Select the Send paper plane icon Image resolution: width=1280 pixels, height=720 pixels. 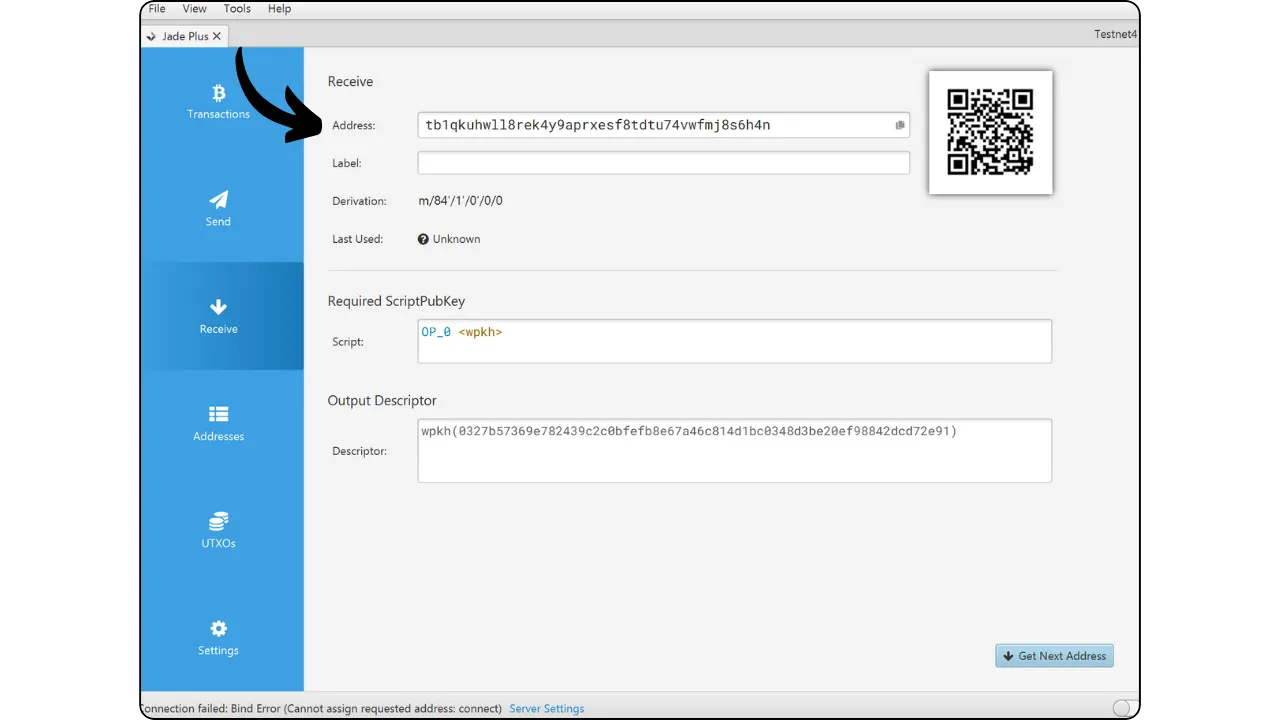(x=218, y=200)
